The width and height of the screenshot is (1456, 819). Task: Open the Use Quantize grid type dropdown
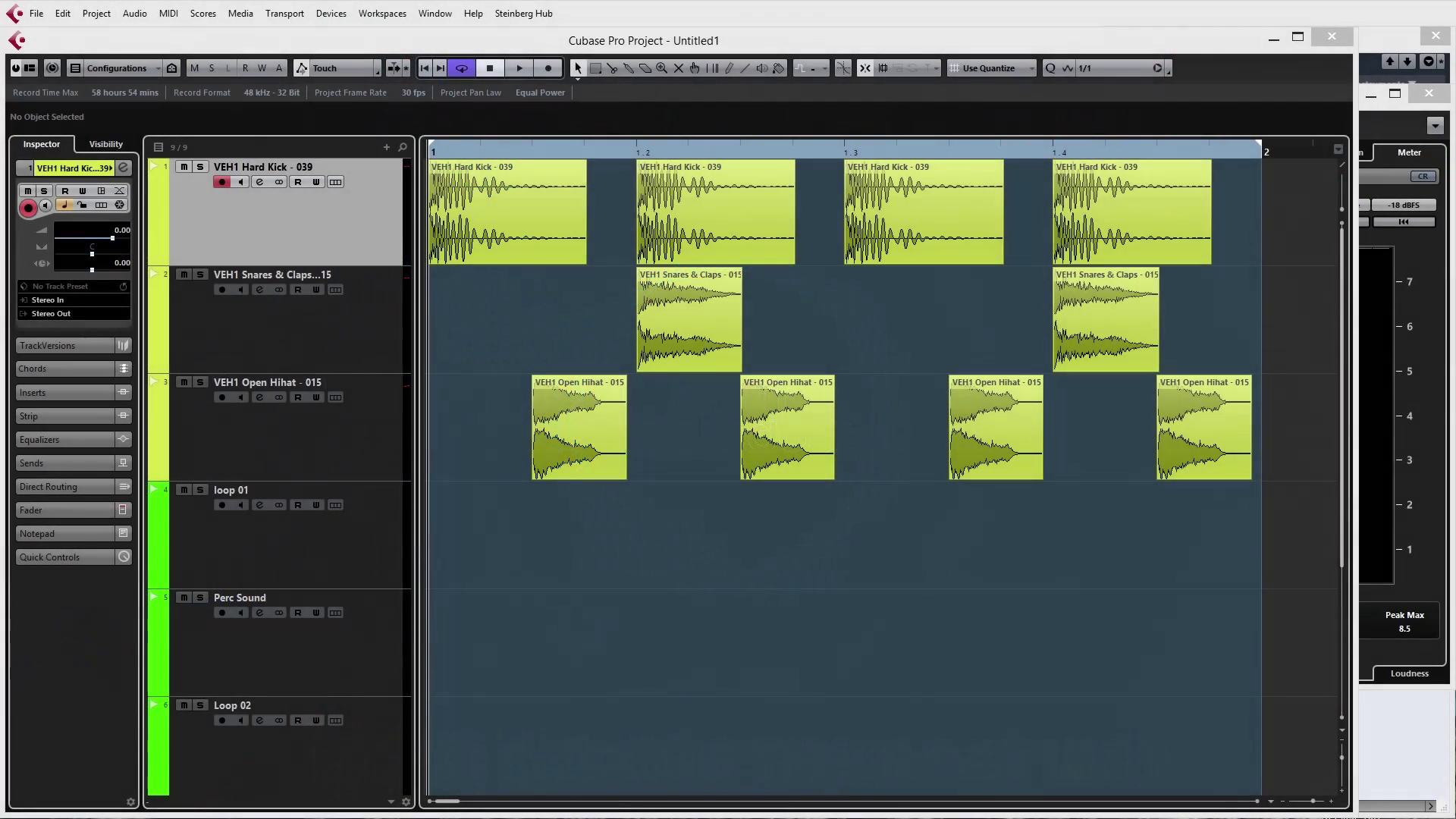pos(992,68)
